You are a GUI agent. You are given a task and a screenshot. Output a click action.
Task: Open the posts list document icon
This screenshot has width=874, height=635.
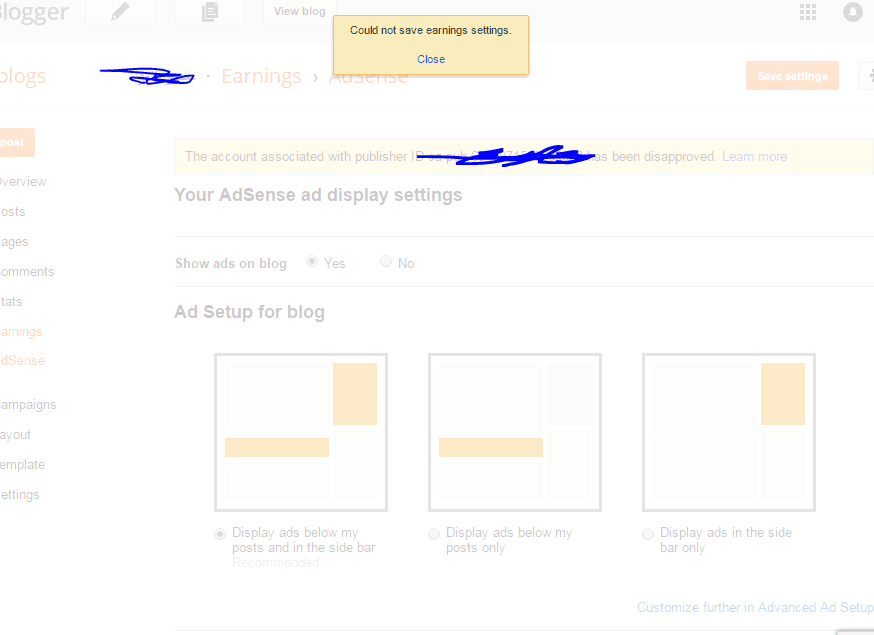pyautogui.click(x=210, y=12)
